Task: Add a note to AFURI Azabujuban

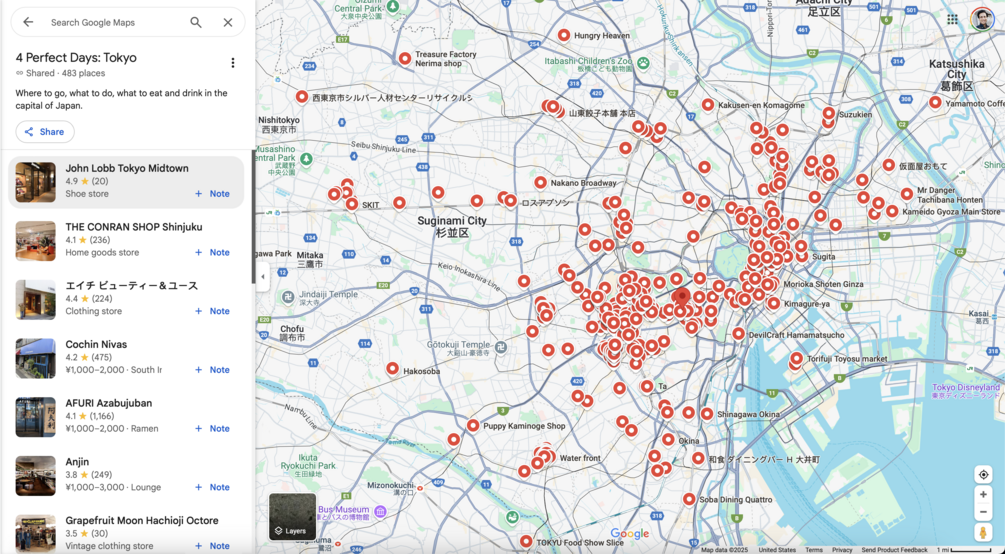Action: click(x=212, y=429)
